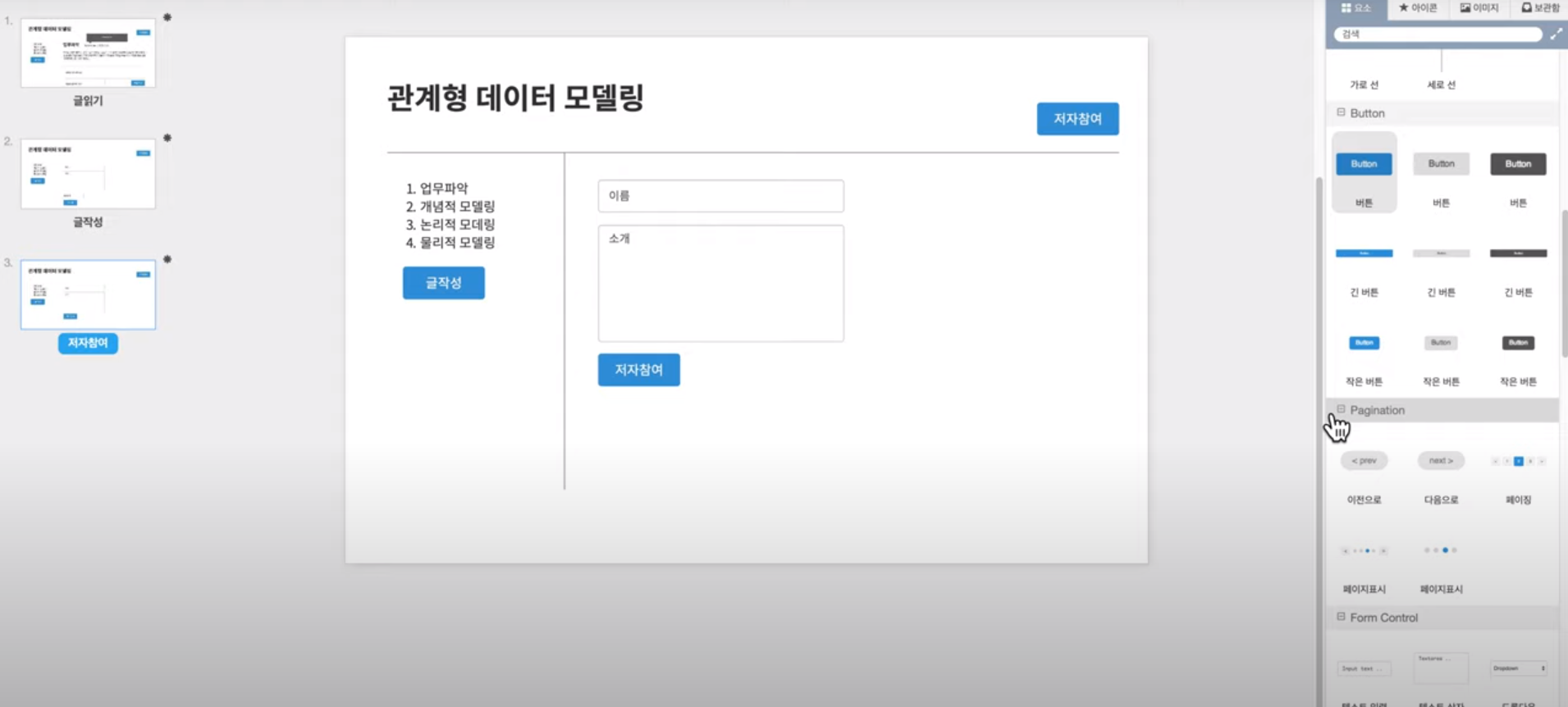This screenshot has width=1568, height=707.
Task: Select the 'Input text' form control element
Action: pyautogui.click(x=1364, y=668)
